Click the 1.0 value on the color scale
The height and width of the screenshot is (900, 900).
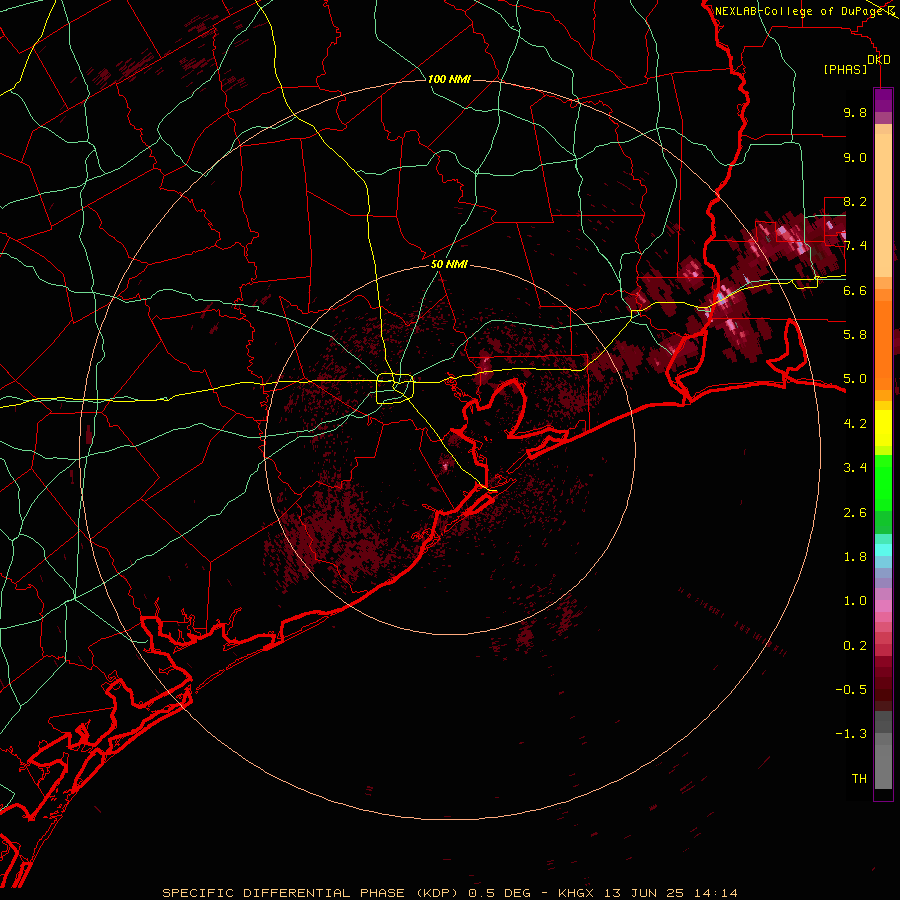[x=855, y=601]
